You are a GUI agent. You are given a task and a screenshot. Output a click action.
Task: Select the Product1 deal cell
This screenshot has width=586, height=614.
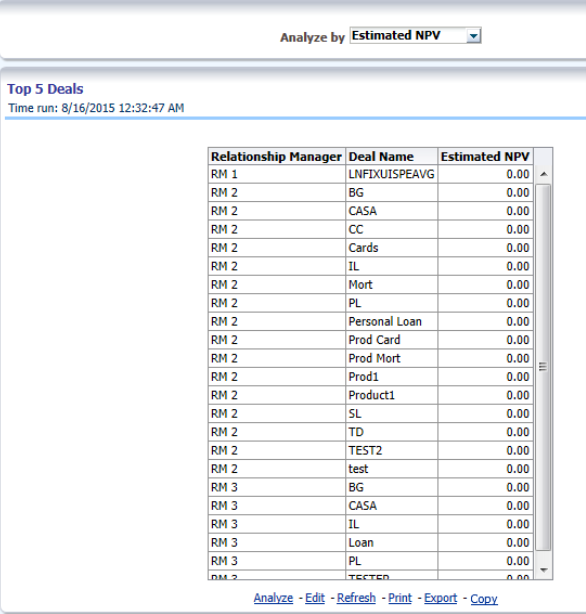point(391,395)
